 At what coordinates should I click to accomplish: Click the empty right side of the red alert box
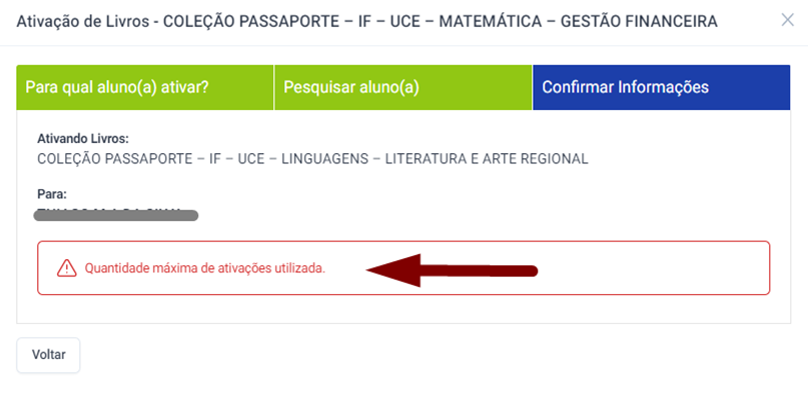pyautogui.click(x=654, y=268)
